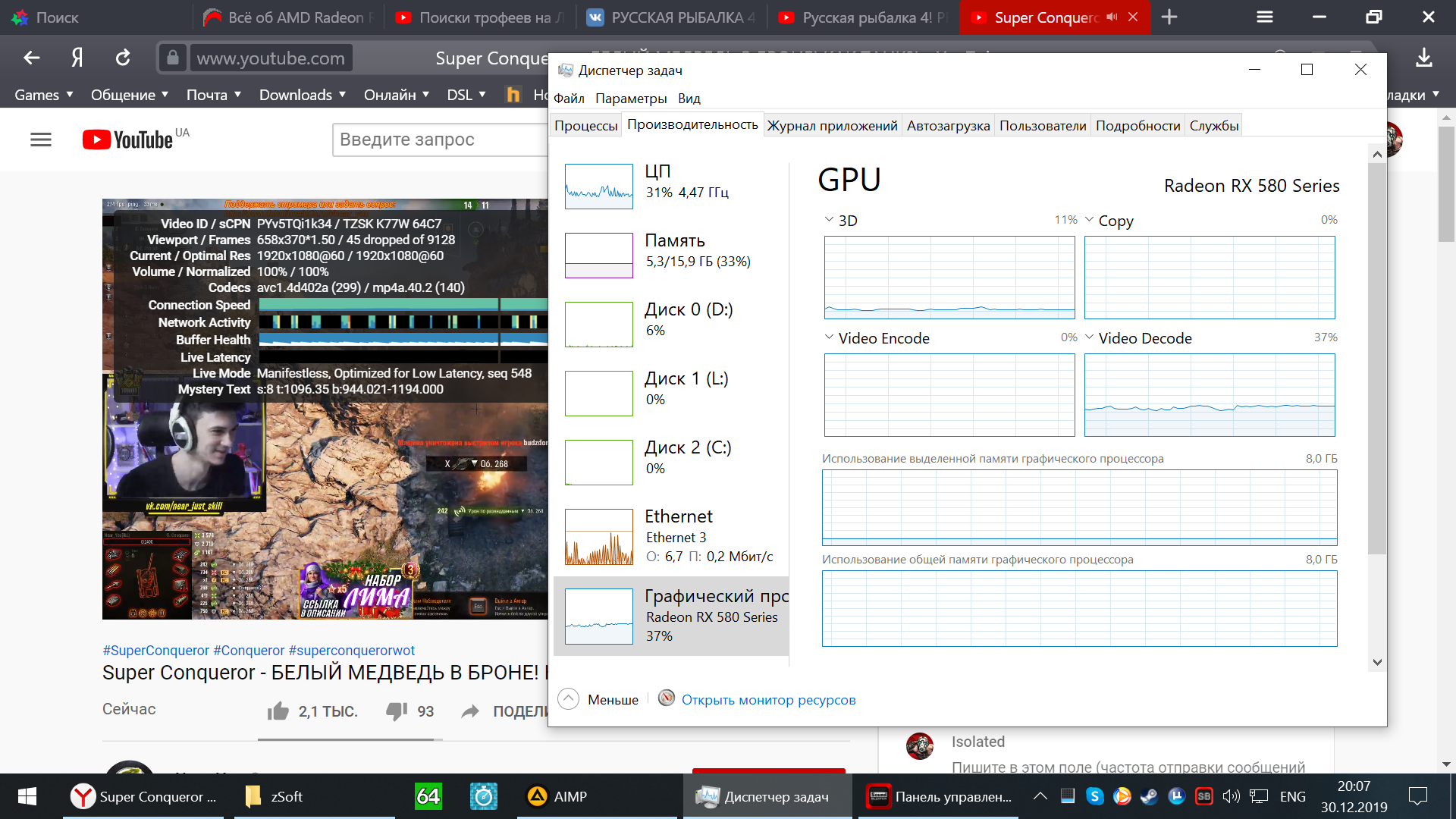Open the Параметры menu in Task Manager
Image resolution: width=1456 pixels, height=819 pixels.
631,99
